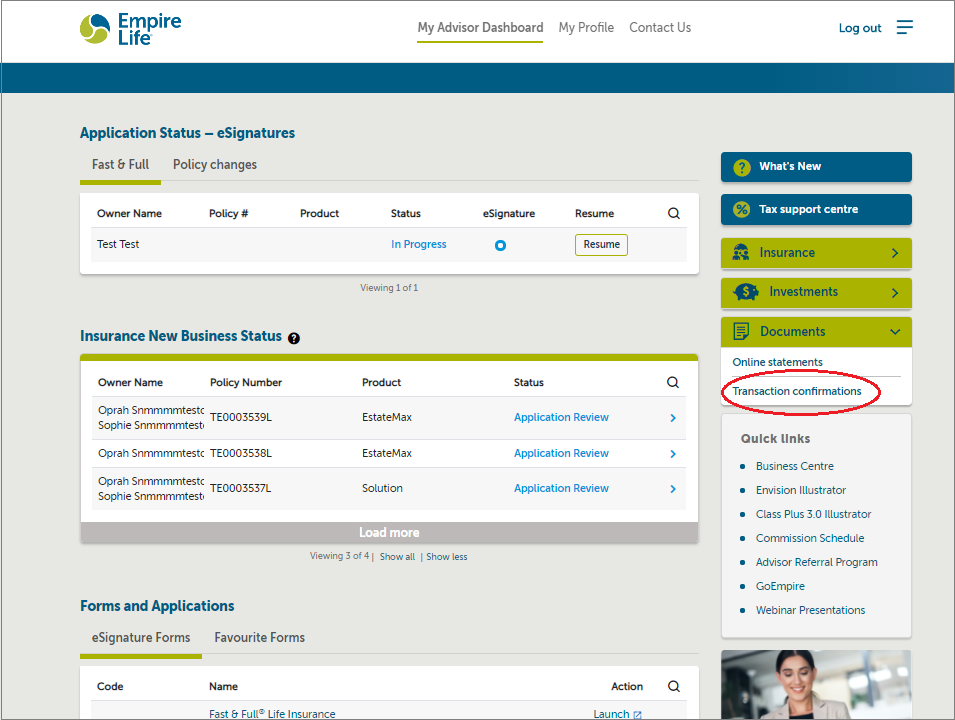Screen dimensions: 955x720
Task: Open details arrow for policy TE0003537L
Action: point(673,489)
